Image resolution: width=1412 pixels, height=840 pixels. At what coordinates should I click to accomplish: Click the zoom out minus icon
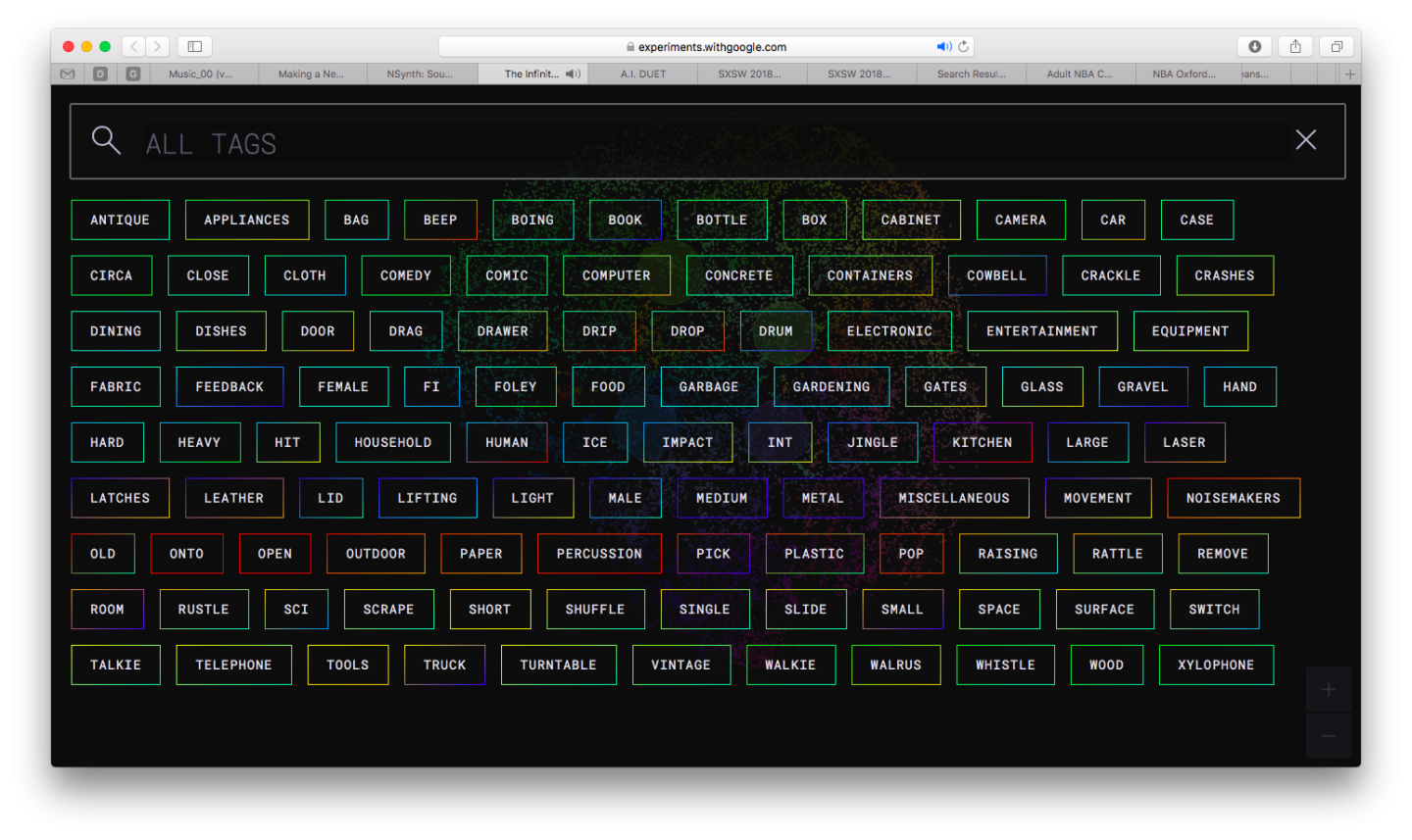point(1329,735)
